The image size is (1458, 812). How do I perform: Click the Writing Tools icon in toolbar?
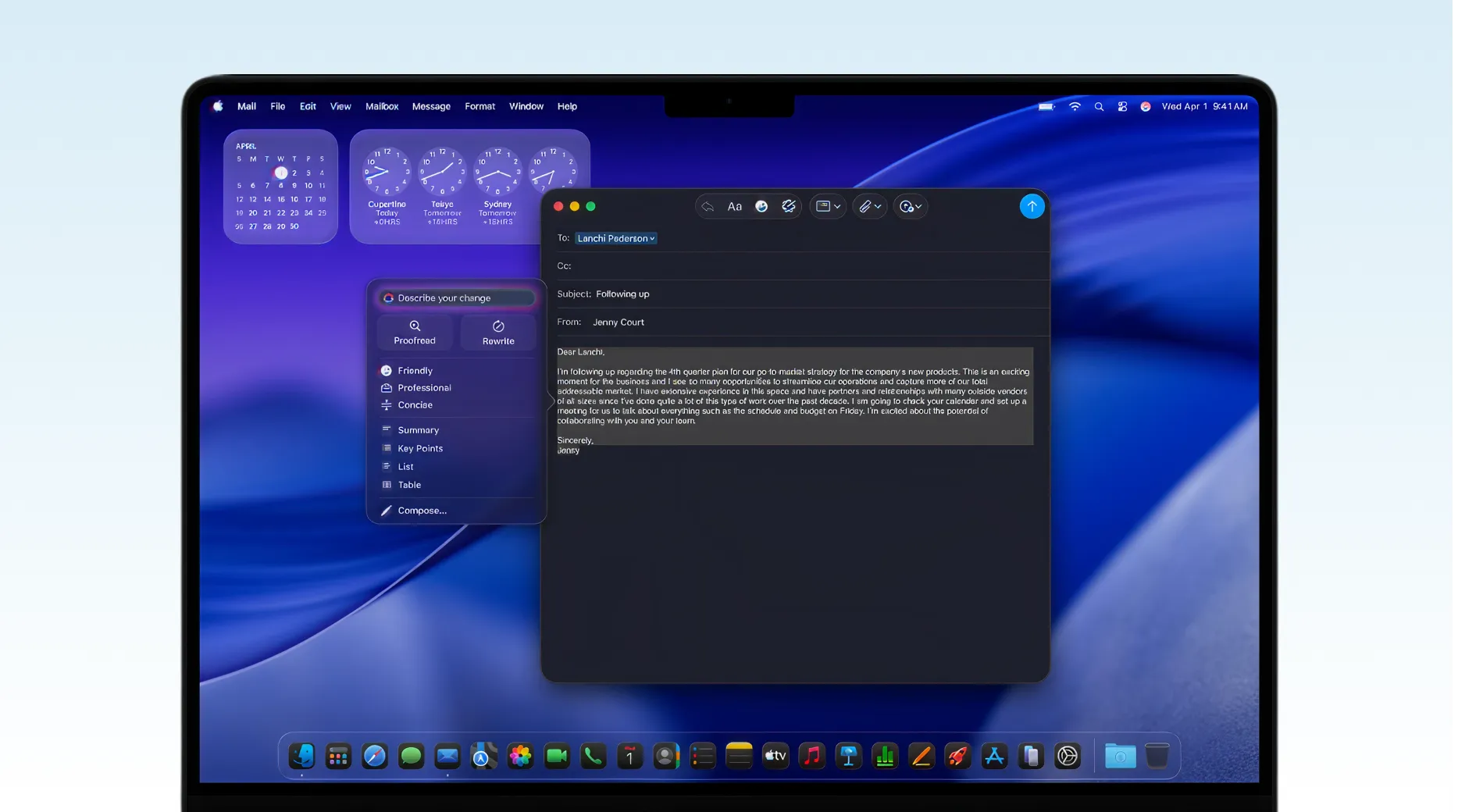coord(789,206)
